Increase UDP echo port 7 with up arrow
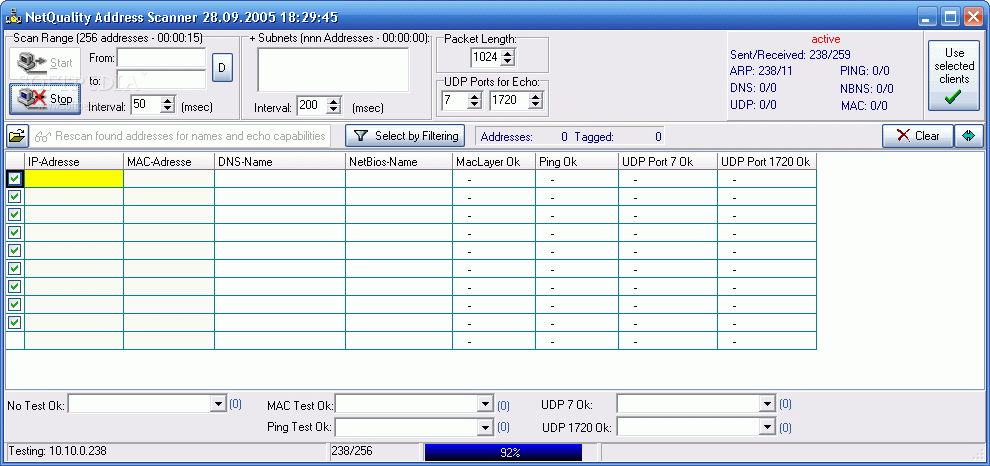This screenshot has height=466, width=990. click(x=475, y=96)
